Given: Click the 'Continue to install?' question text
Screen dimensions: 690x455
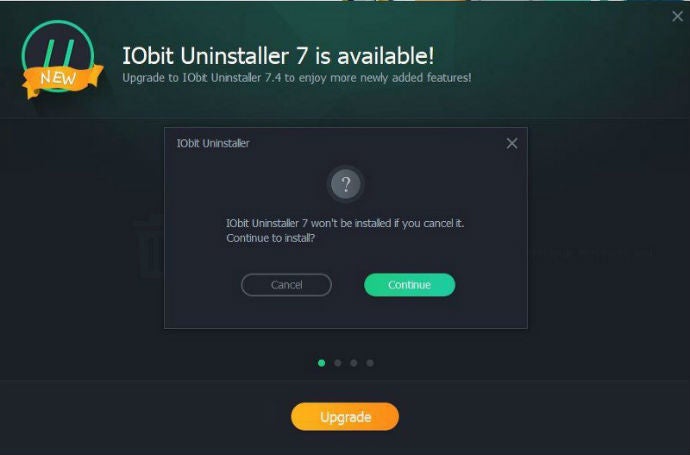Looking at the screenshot, I should (271, 238).
